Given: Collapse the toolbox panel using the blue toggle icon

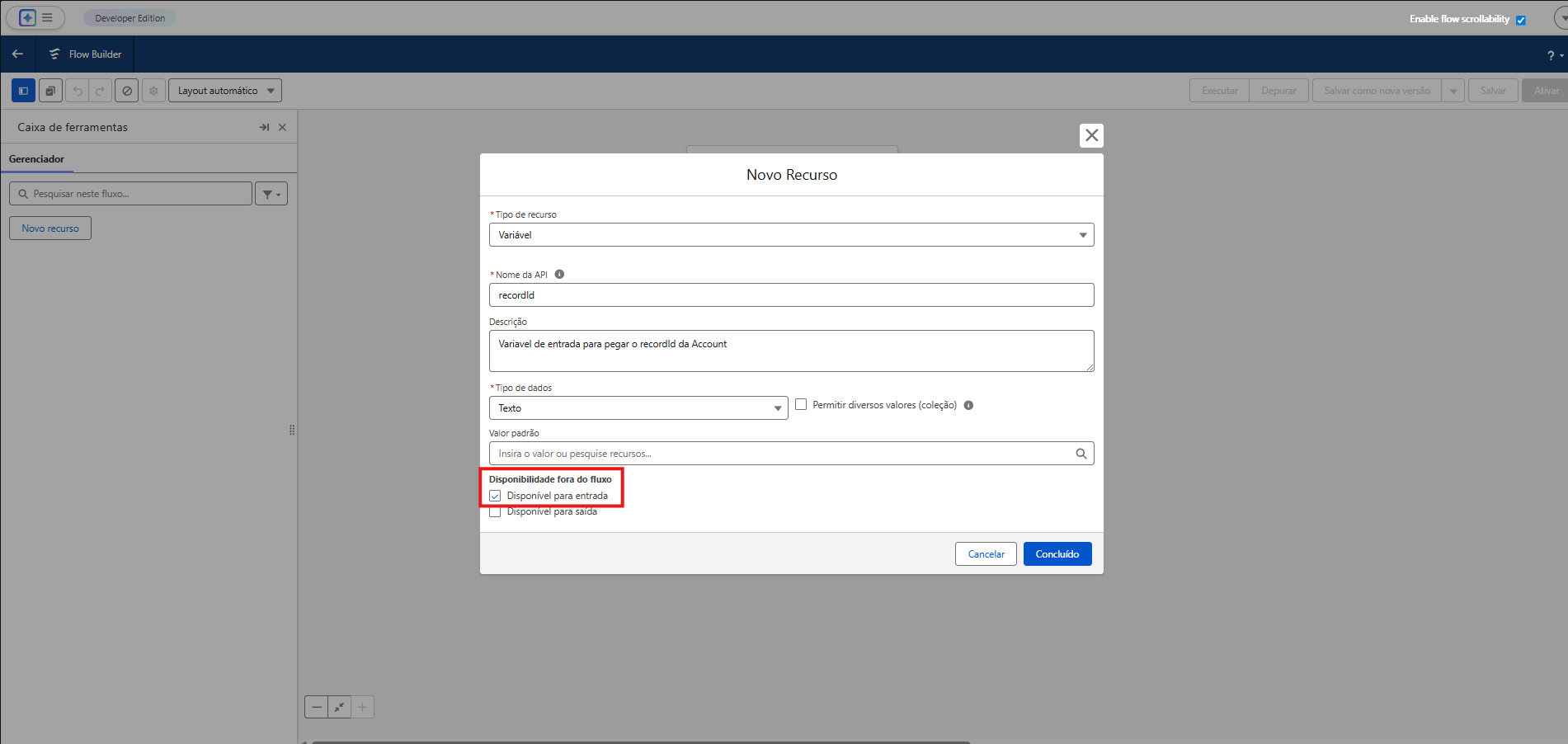Looking at the screenshot, I should pyautogui.click(x=22, y=90).
